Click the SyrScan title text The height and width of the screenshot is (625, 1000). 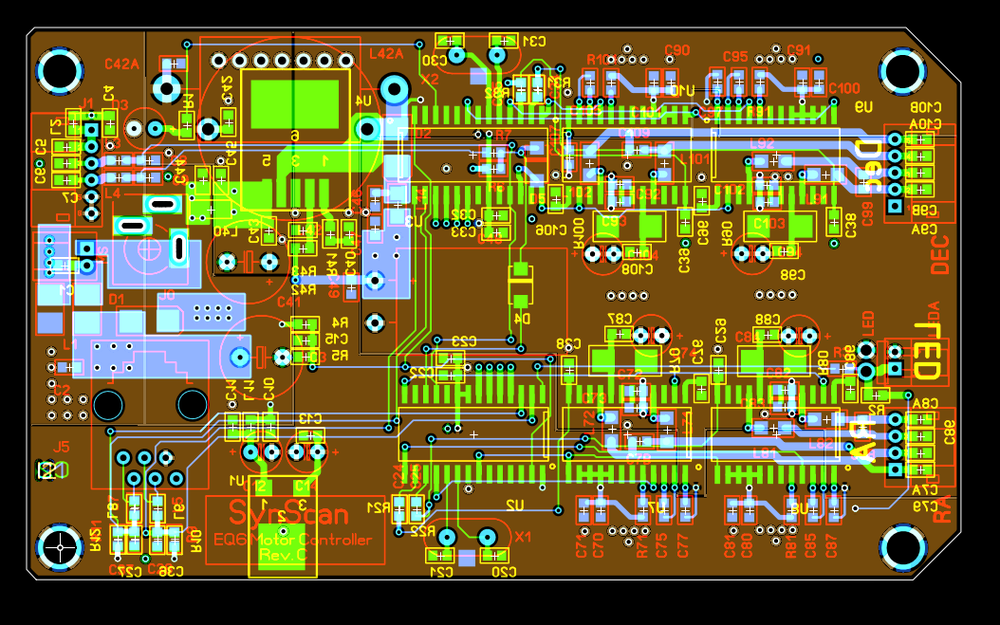click(289, 515)
